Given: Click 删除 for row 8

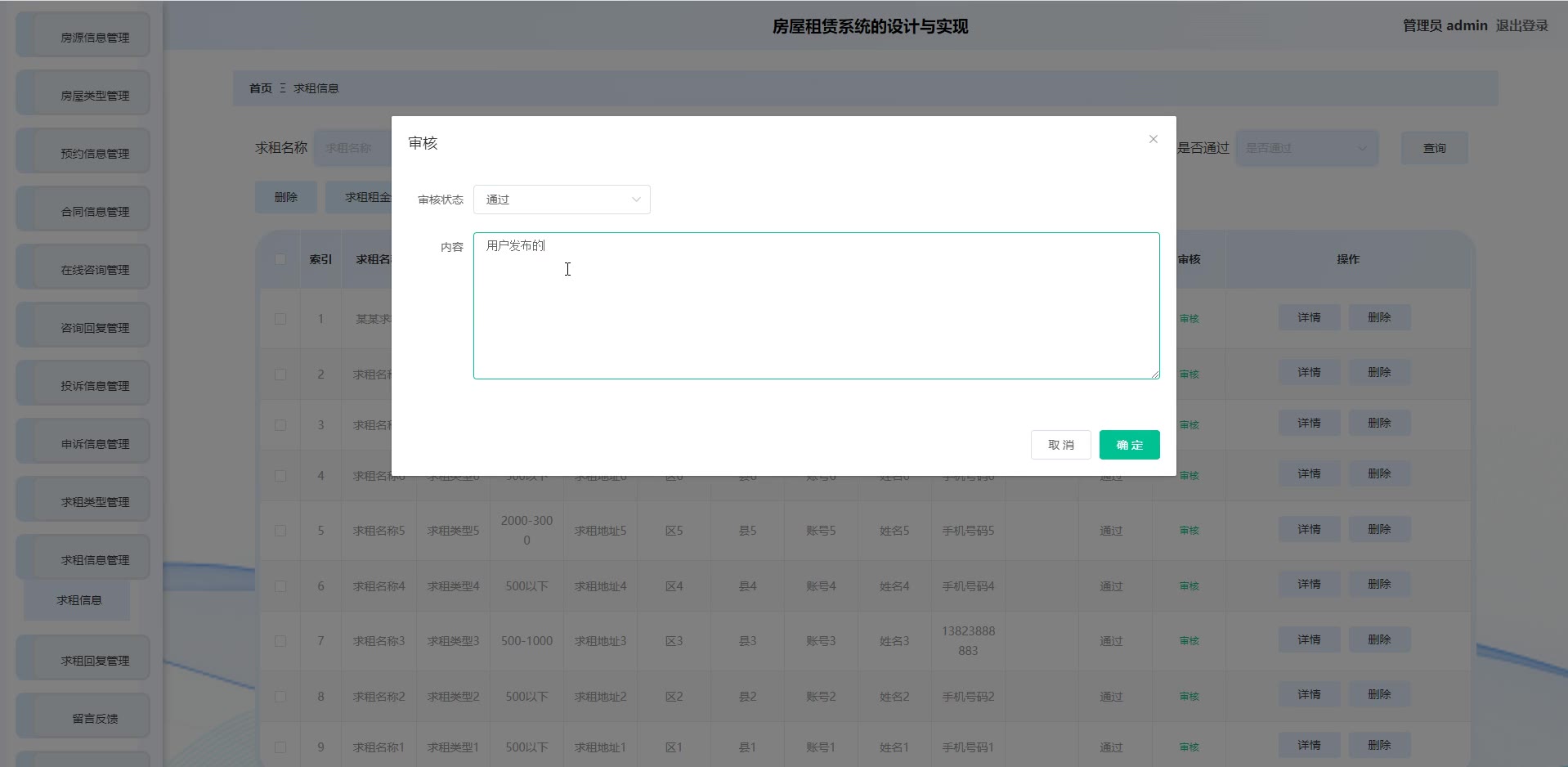Looking at the screenshot, I should click(x=1379, y=695).
